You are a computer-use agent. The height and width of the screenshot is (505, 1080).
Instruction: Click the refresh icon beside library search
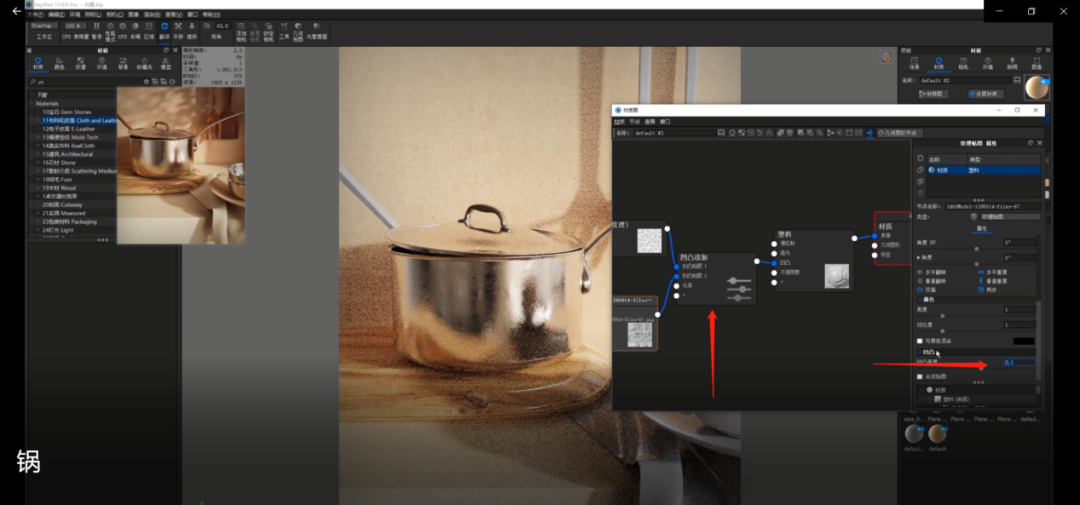(x=172, y=81)
